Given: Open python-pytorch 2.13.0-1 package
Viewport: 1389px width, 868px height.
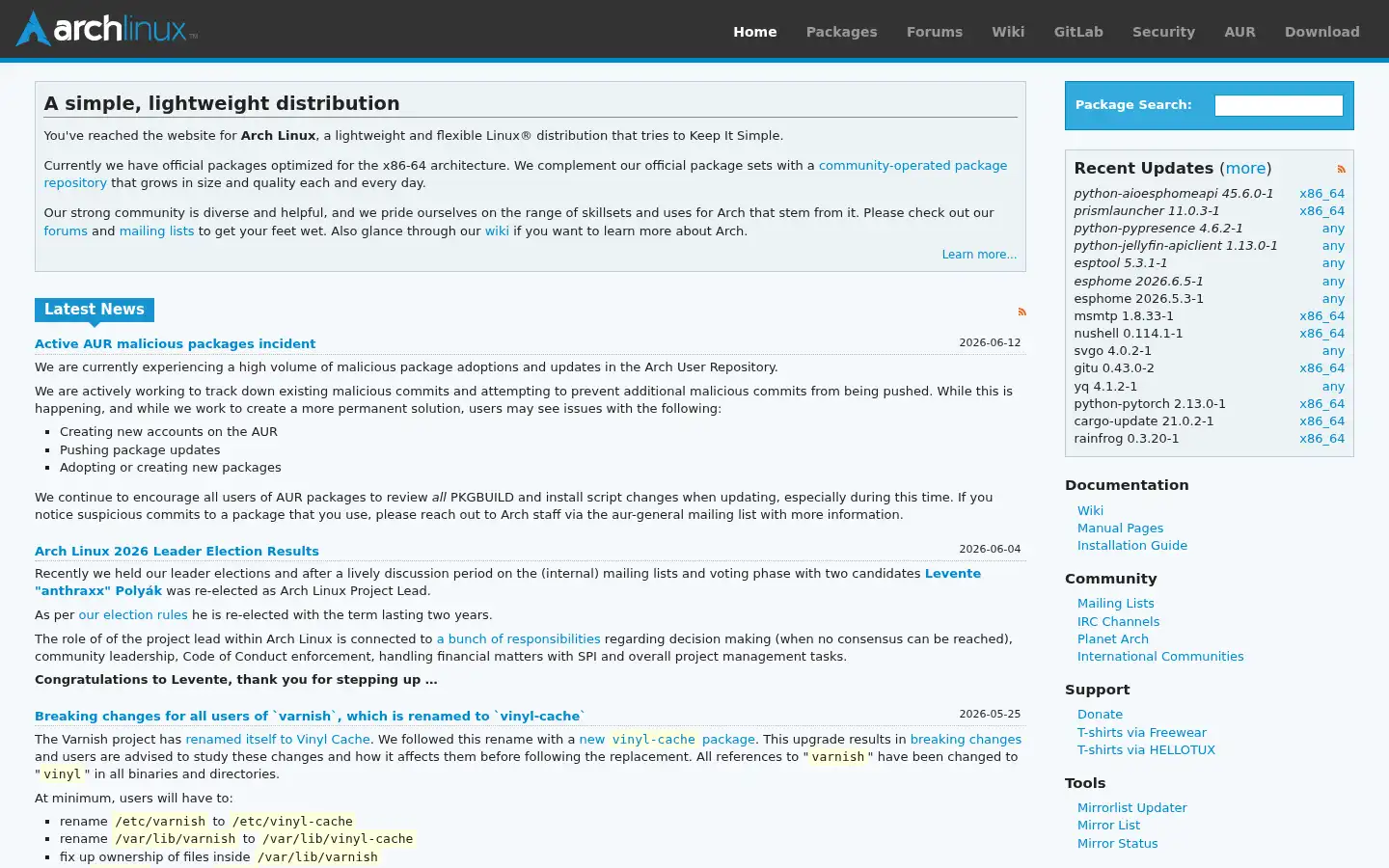Looking at the screenshot, I should (1150, 404).
